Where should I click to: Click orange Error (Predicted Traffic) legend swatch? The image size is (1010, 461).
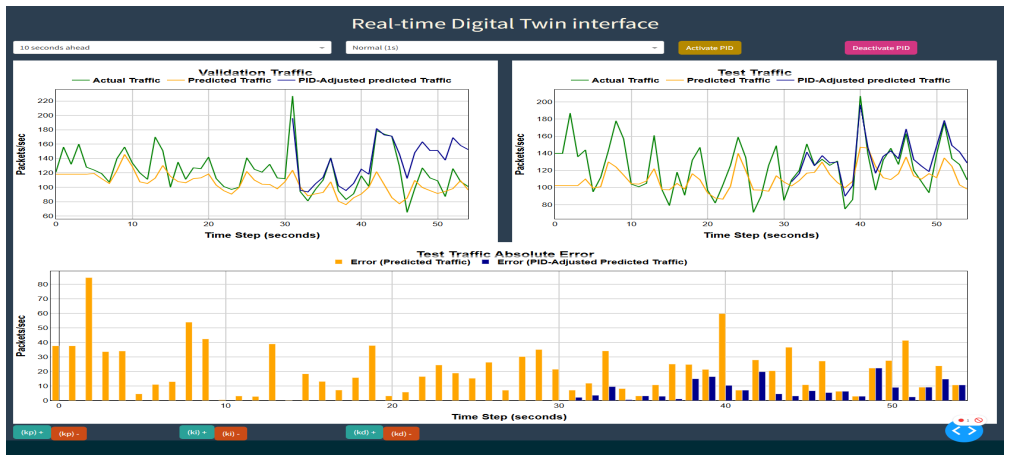pyautogui.click(x=338, y=262)
